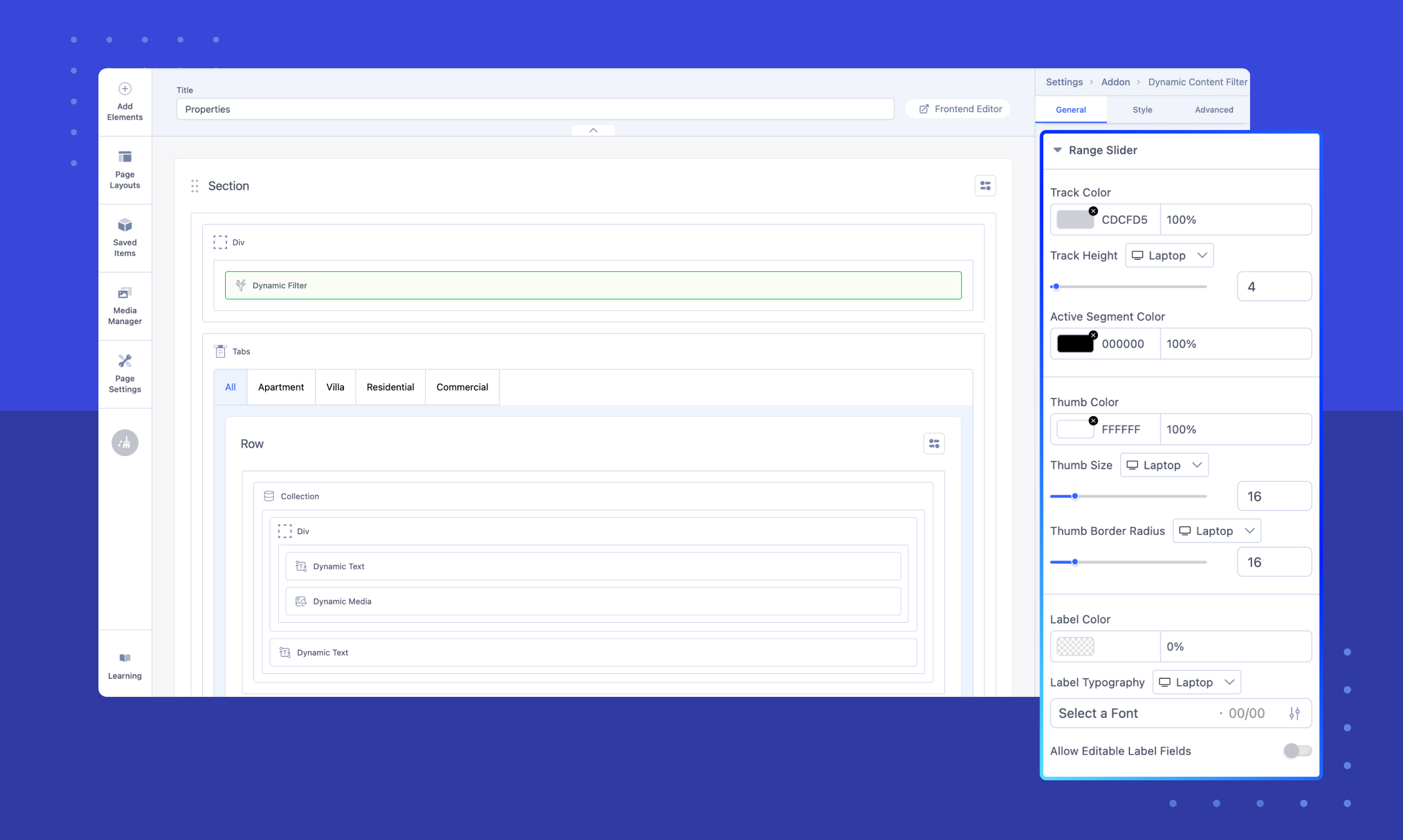Clear the Track Color value
Viewport: 1403px width, 840px height.
[1093, 211]
